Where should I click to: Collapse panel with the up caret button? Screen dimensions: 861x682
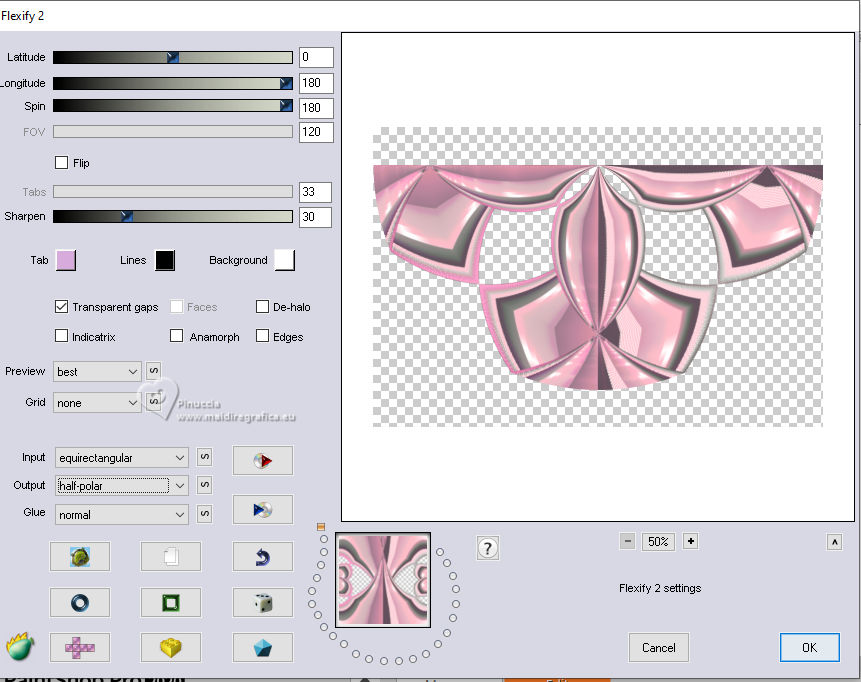point(834,543)
